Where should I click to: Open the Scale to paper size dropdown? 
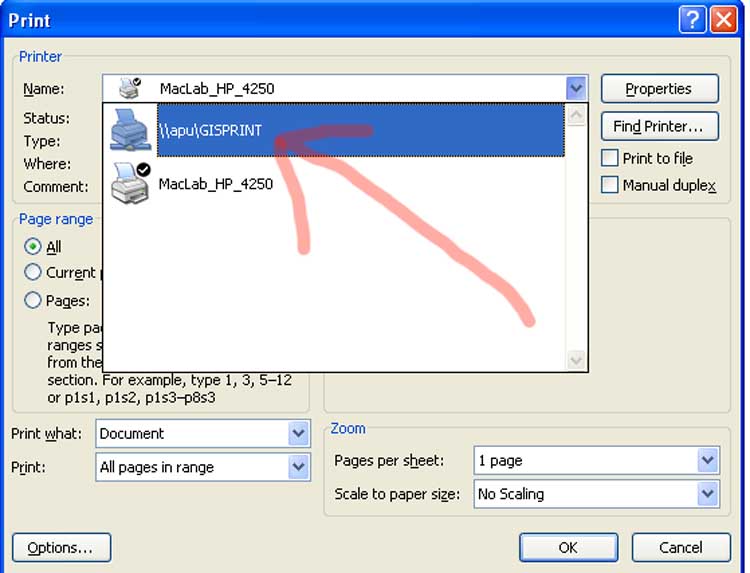click(708, 494)
